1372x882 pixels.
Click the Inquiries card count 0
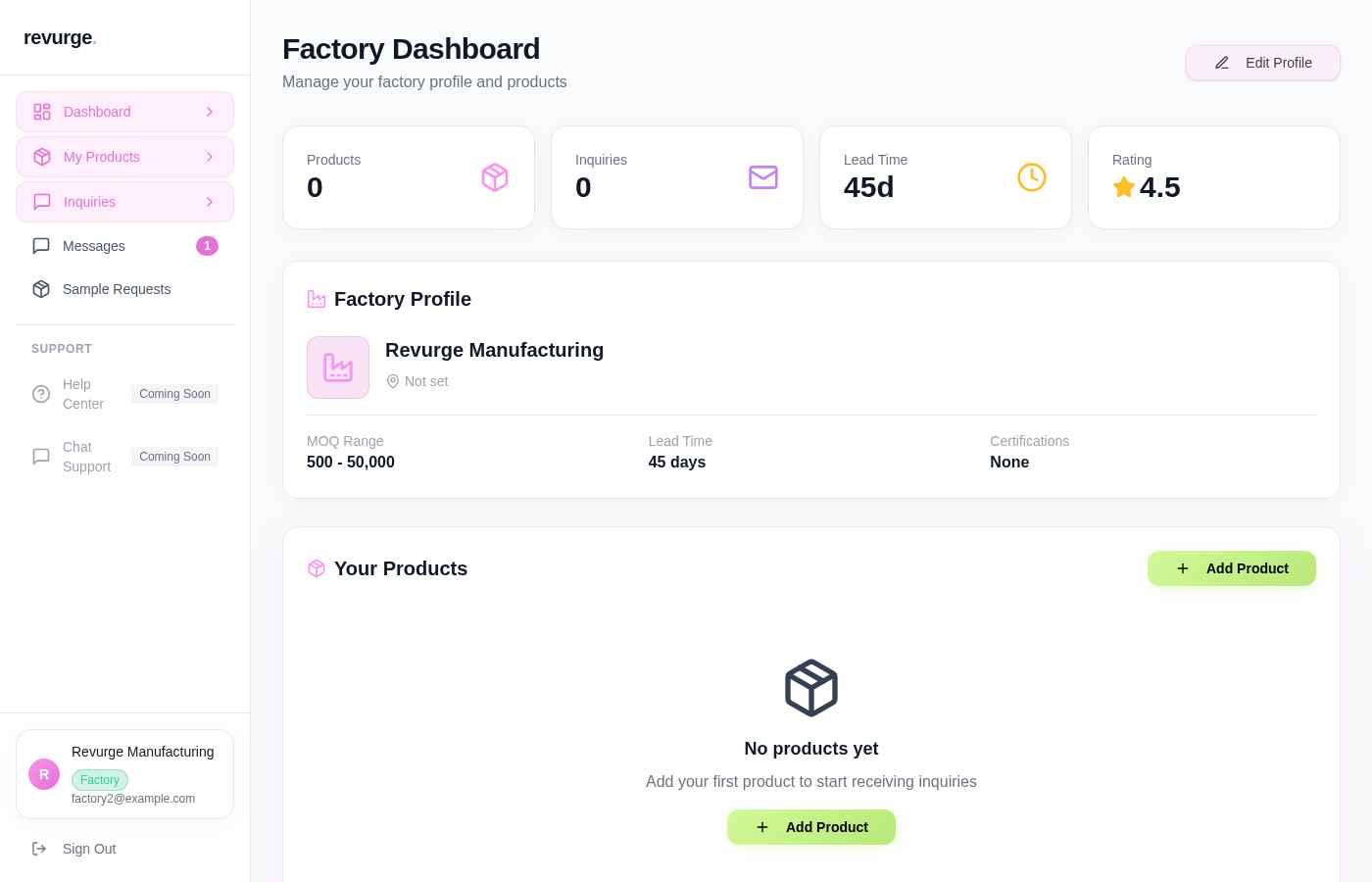click(x=583, y=187)
